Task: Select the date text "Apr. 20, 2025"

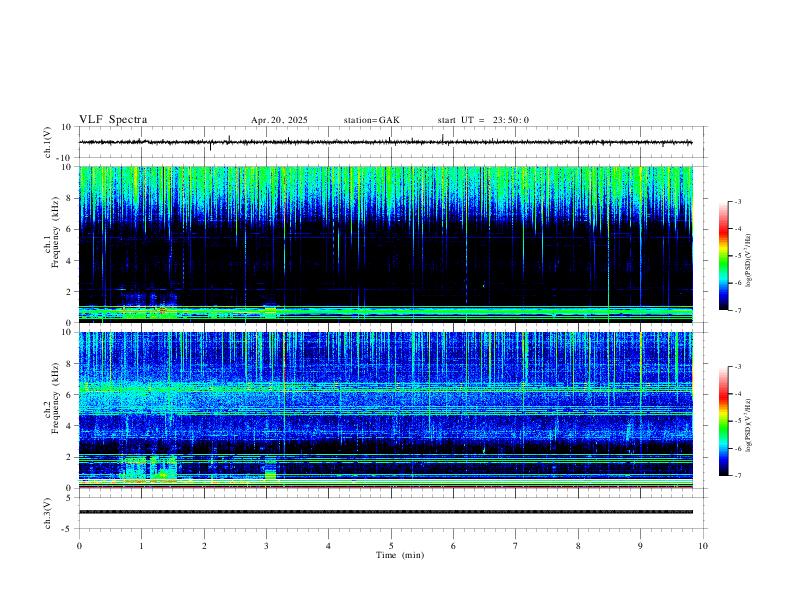Action: [279, 120]
